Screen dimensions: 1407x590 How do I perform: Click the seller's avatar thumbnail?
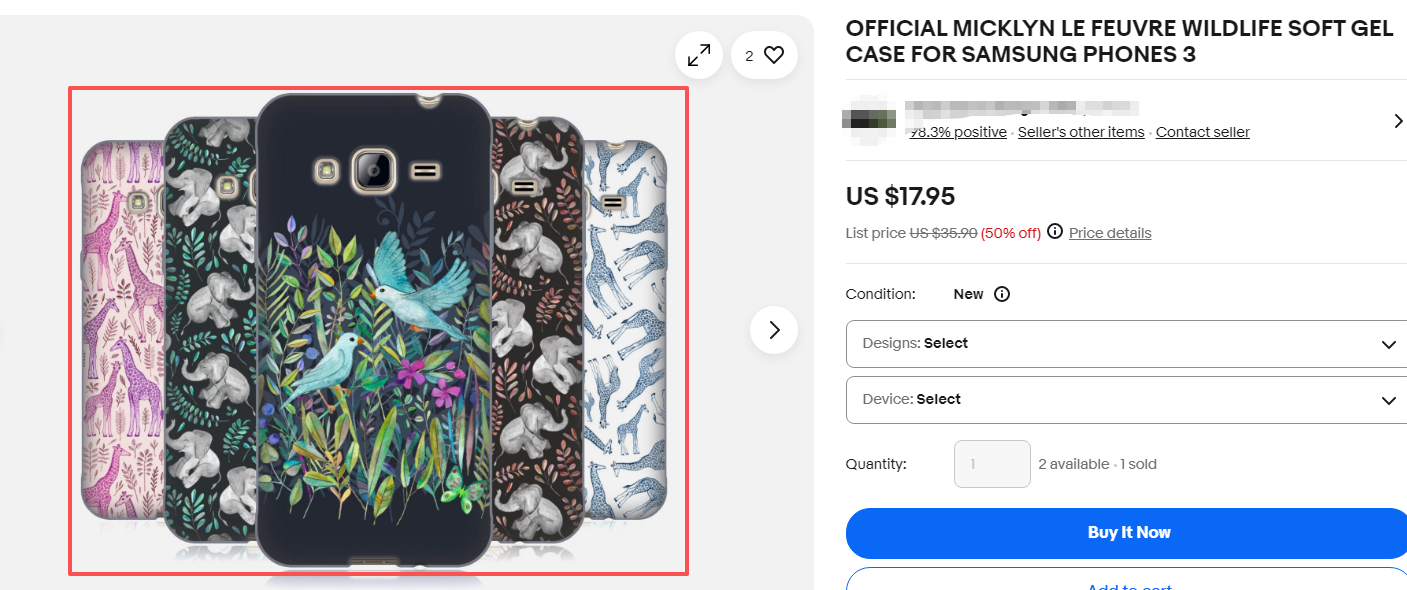coord(868,117)
